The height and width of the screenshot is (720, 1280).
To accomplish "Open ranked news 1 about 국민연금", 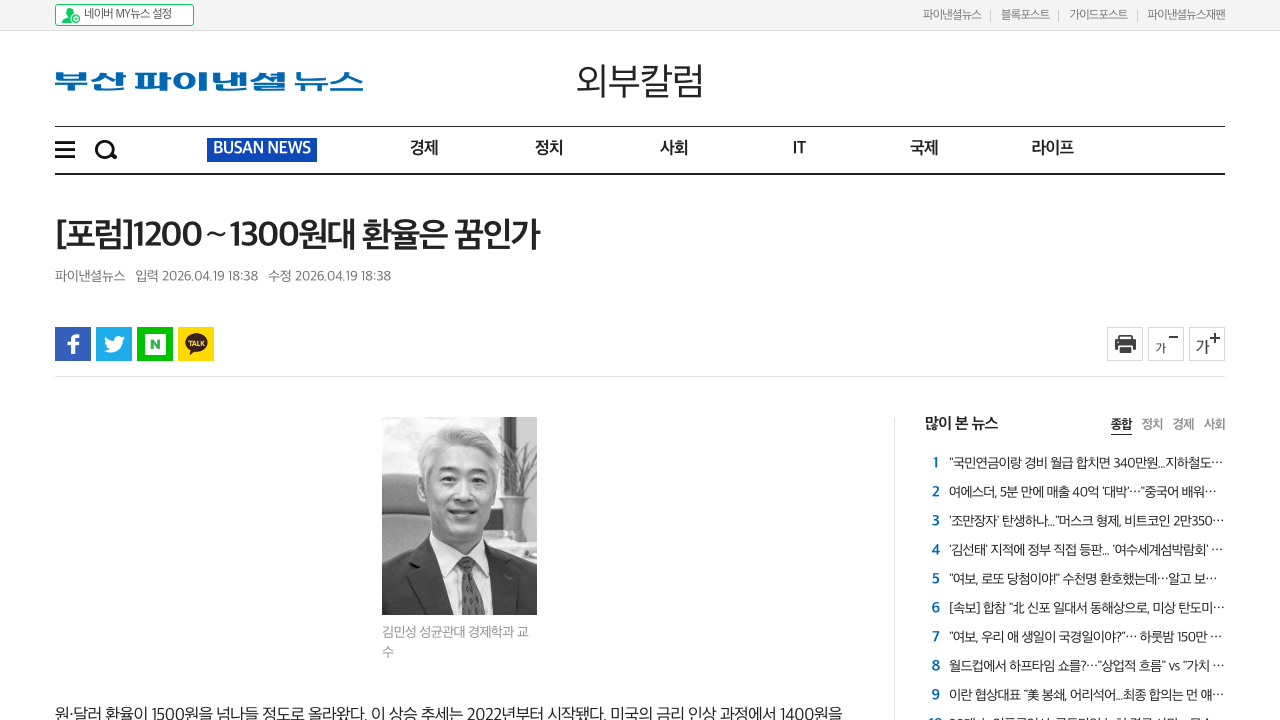I will click(x=1086, y=463).
